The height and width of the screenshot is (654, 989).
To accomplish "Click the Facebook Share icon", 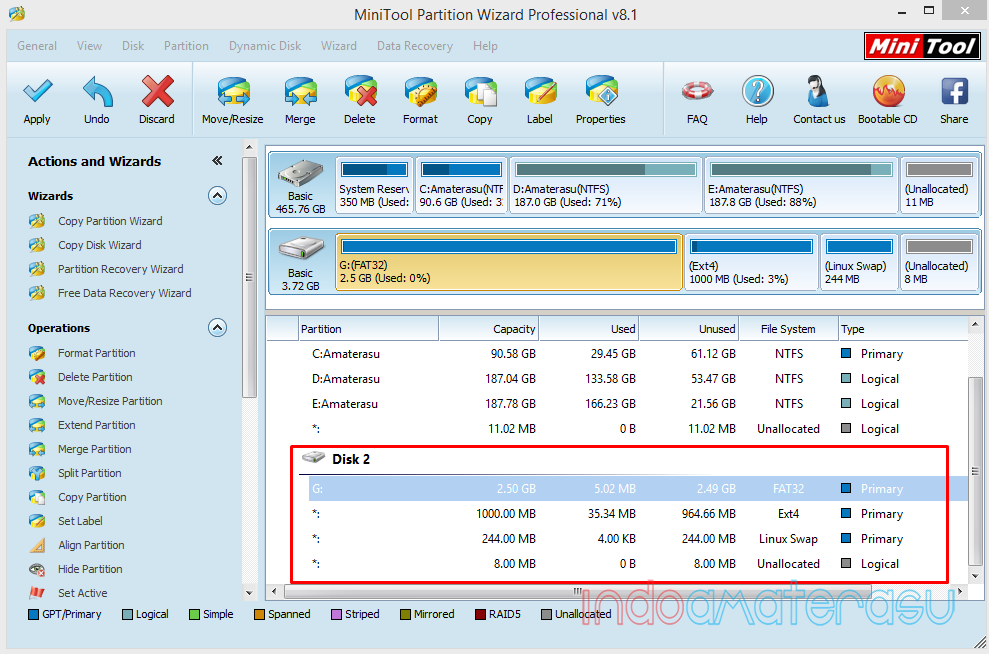I will coord(954,91).
